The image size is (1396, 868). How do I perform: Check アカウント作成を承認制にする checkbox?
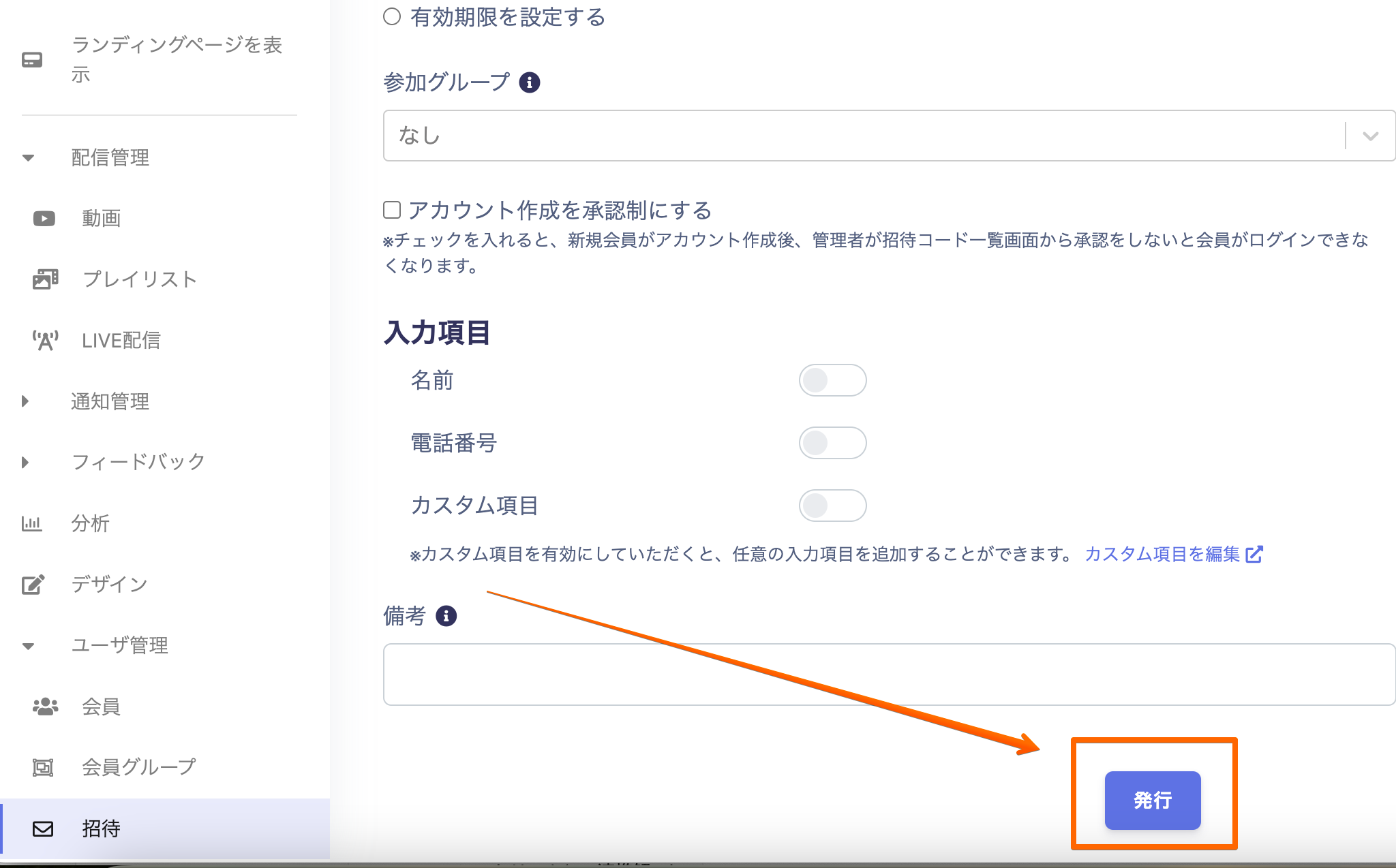[392, 210]
